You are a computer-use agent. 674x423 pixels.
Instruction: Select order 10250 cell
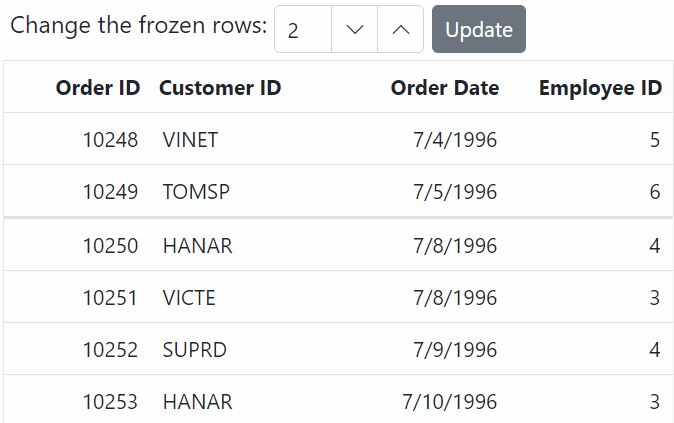pyautogui.click(x=110, y=246)
